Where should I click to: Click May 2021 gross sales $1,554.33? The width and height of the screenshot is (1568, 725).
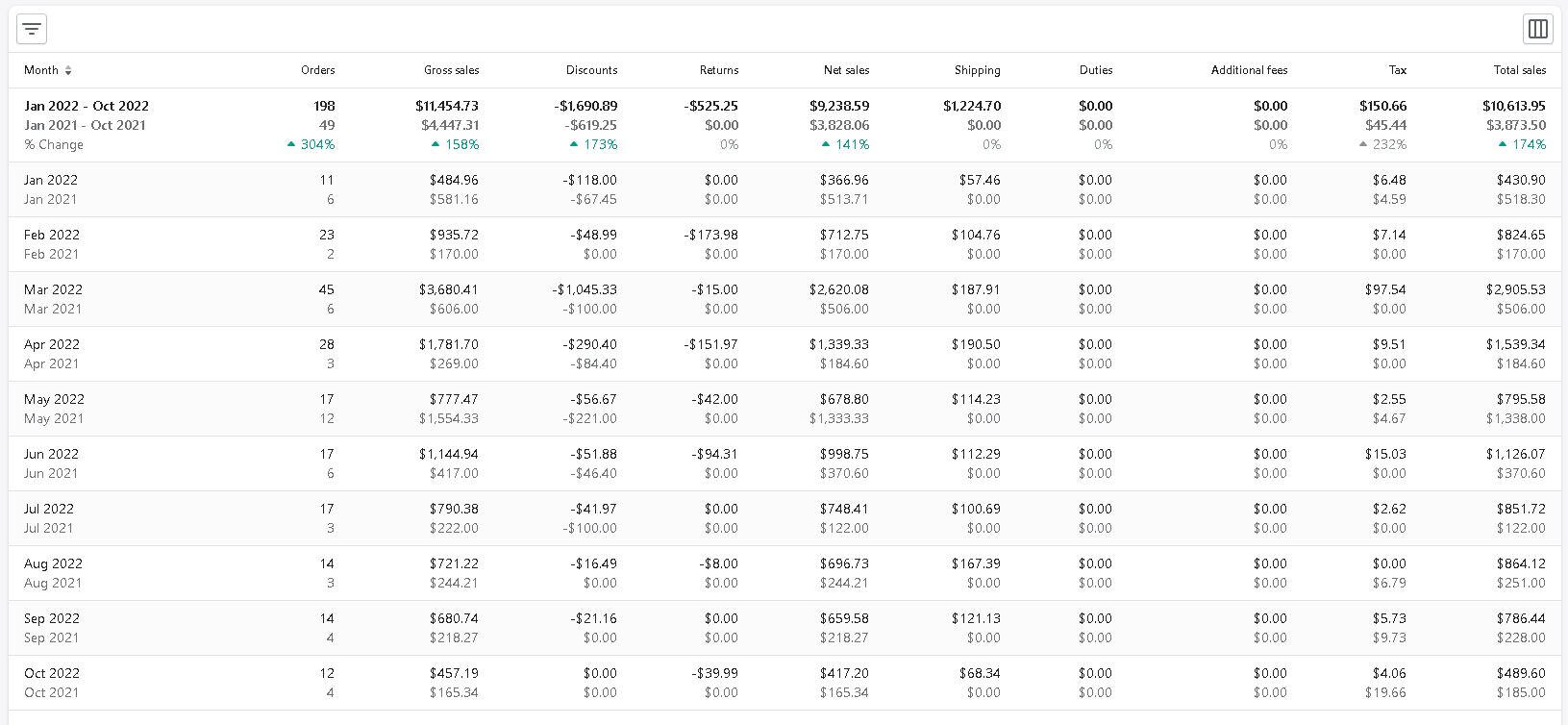pos(449,418)
